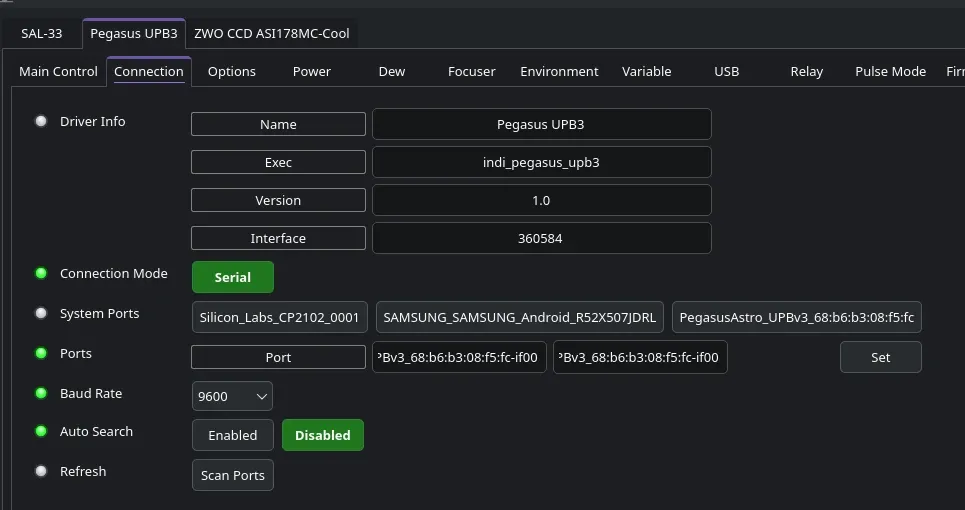
Task: Click the Auto Search status light
Action: click(x=41, y=431)
